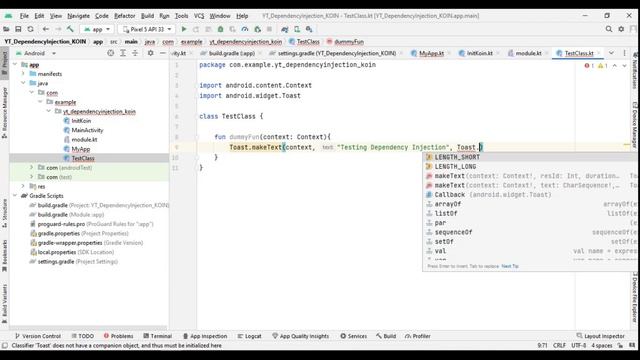Viewport: 640px width, 360px height.
Task: Open the Android project view dropdown
Action: 35,53
